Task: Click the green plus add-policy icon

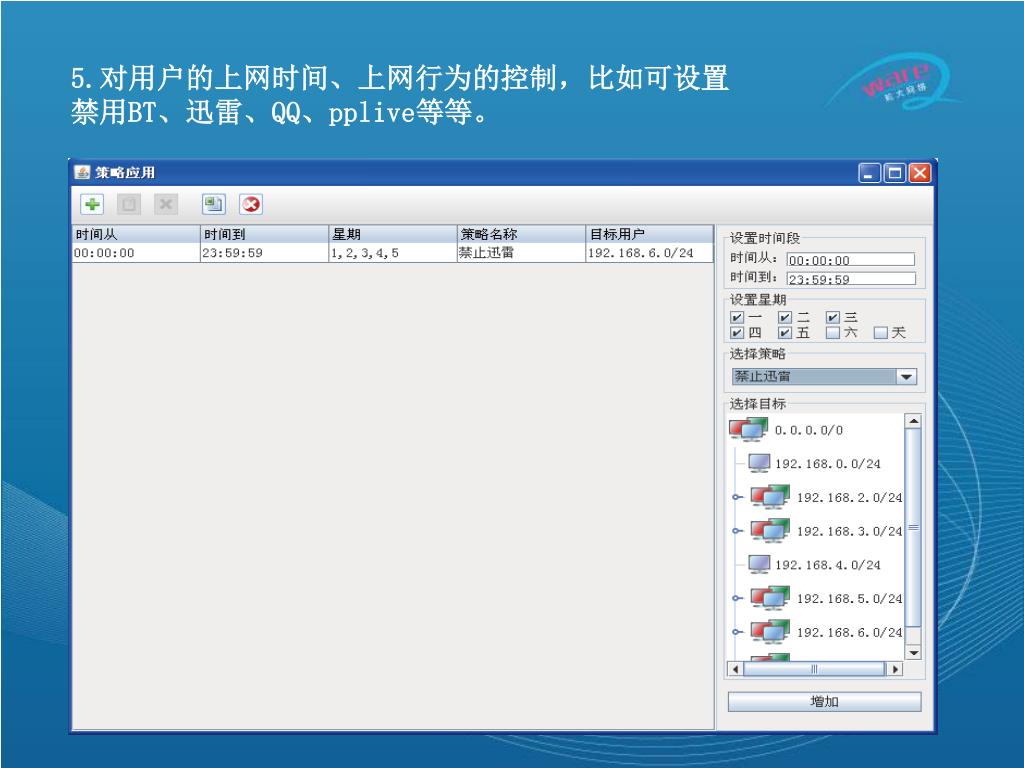Action: [x=92, y=204]
